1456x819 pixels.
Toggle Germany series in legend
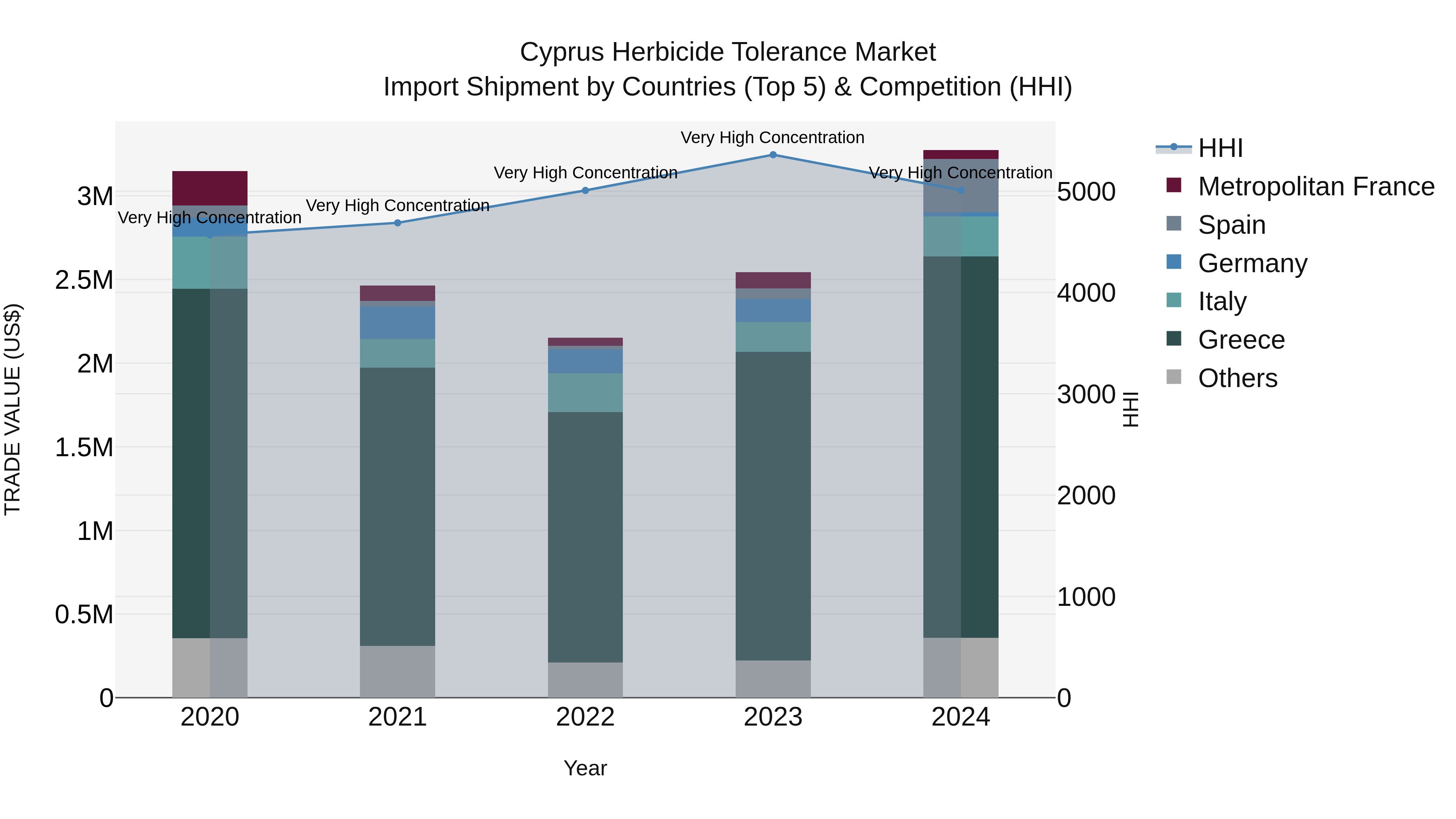(1237, 263)
